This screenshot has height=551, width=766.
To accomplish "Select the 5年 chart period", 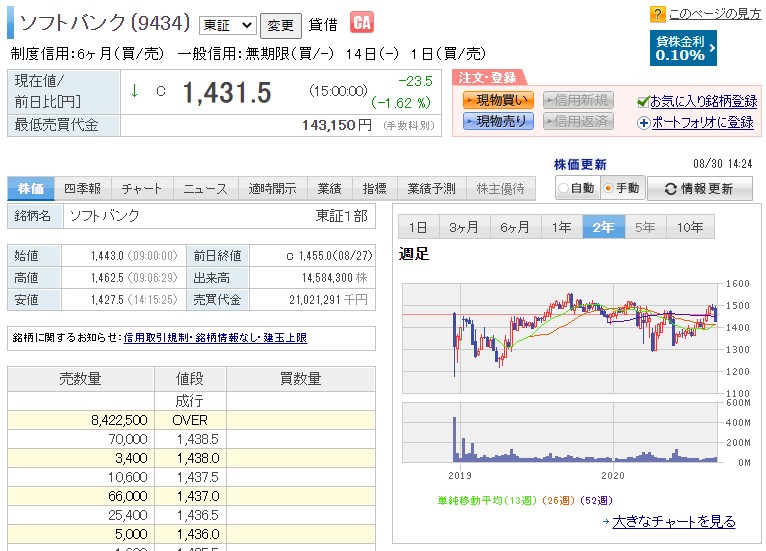I will pos(645,227).
